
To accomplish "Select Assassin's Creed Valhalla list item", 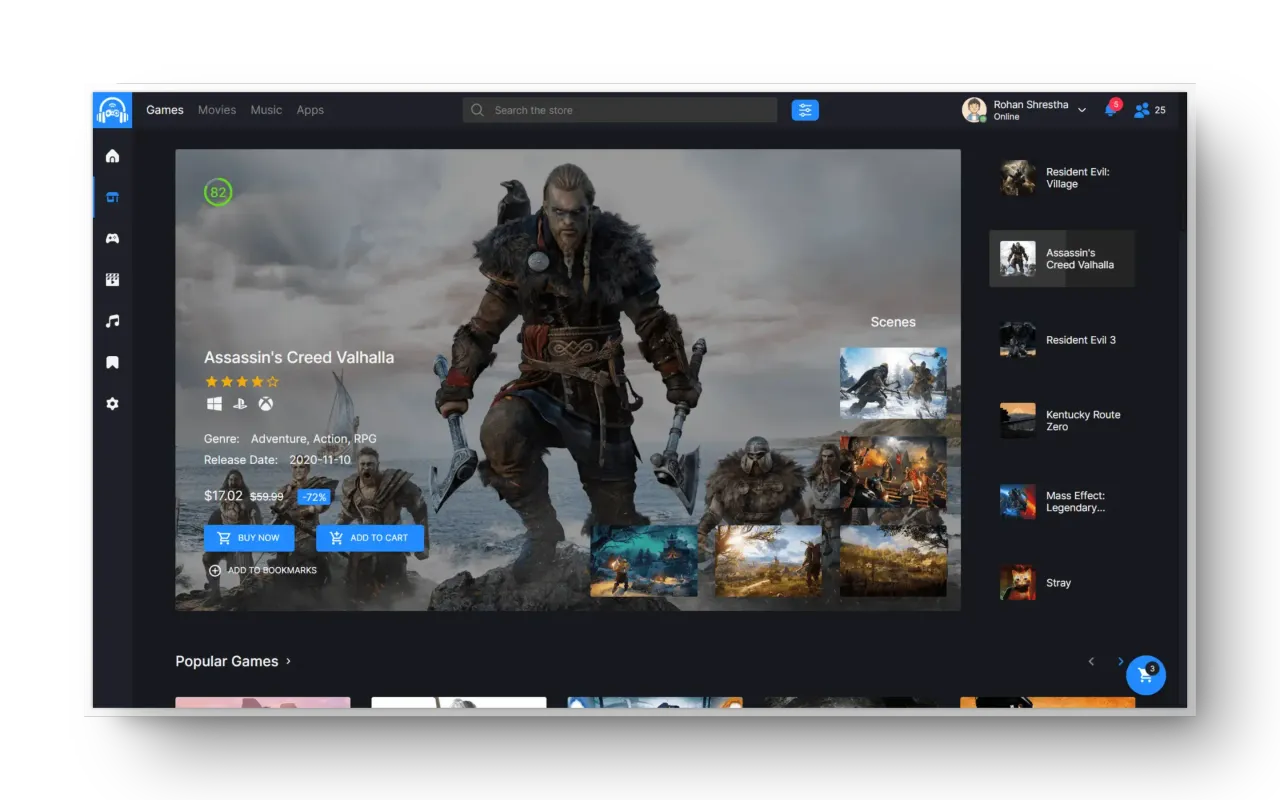I will 1062,259.
